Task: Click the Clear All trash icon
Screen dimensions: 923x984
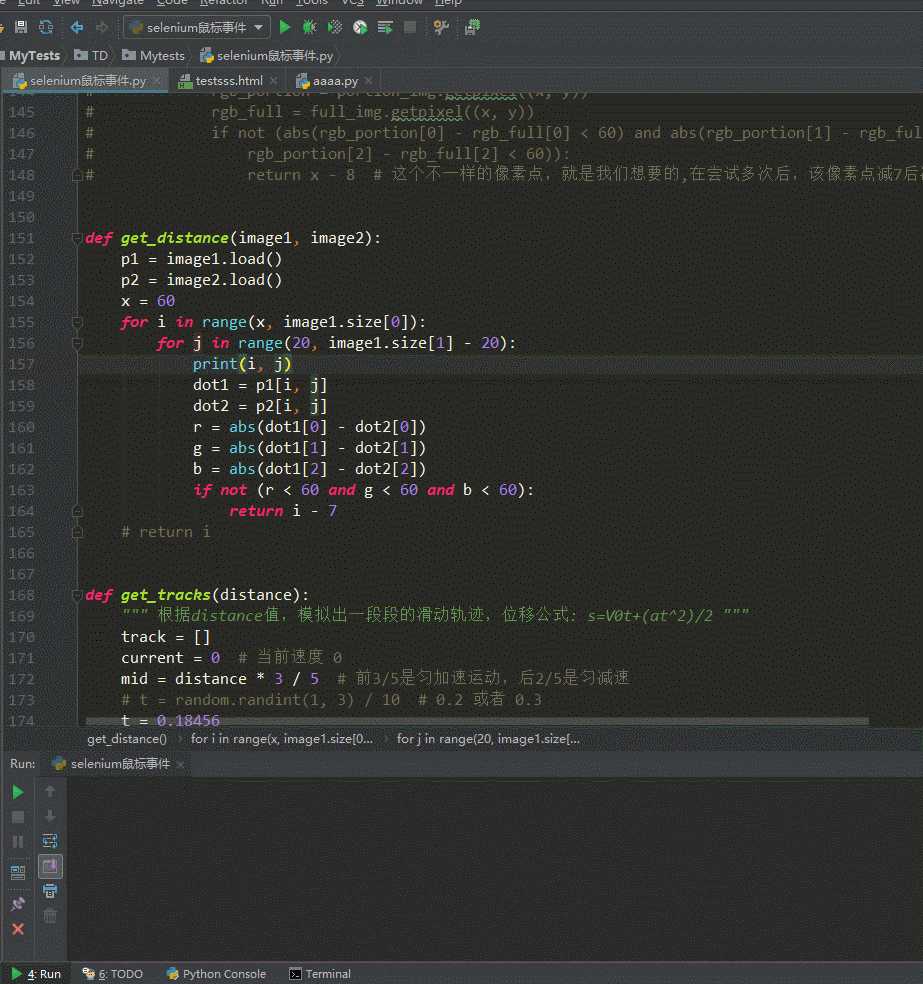Action: tap(50, 916)
